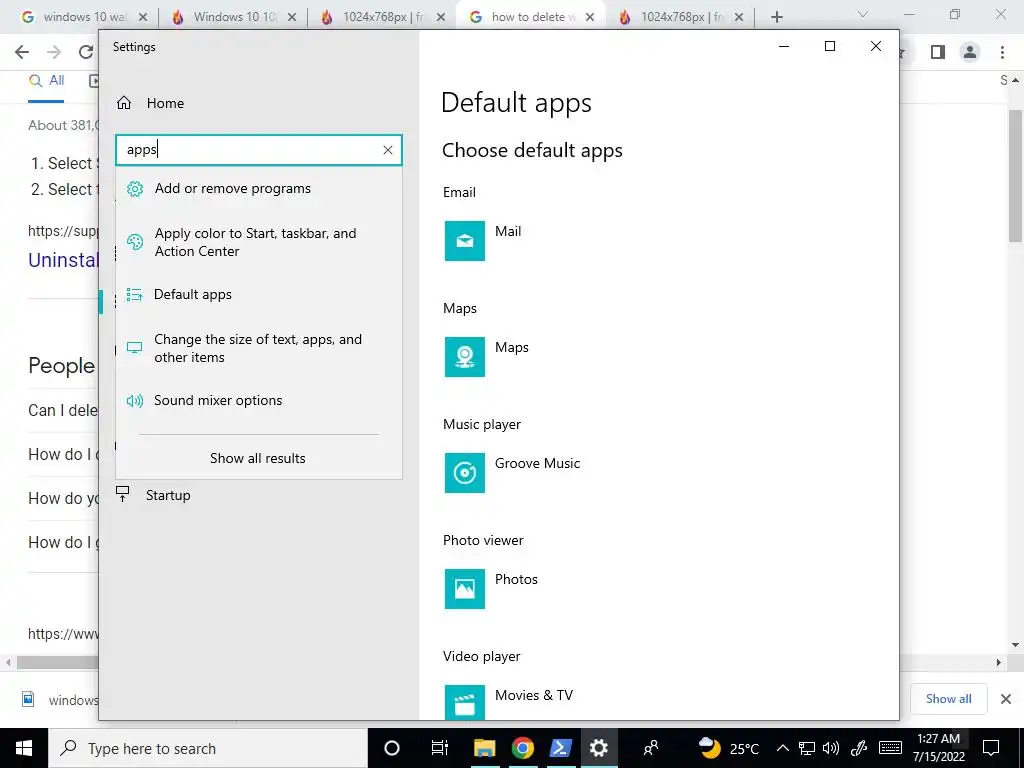
Task: Click the Movies & TV icon under Video player
Action: coord(465,702)
